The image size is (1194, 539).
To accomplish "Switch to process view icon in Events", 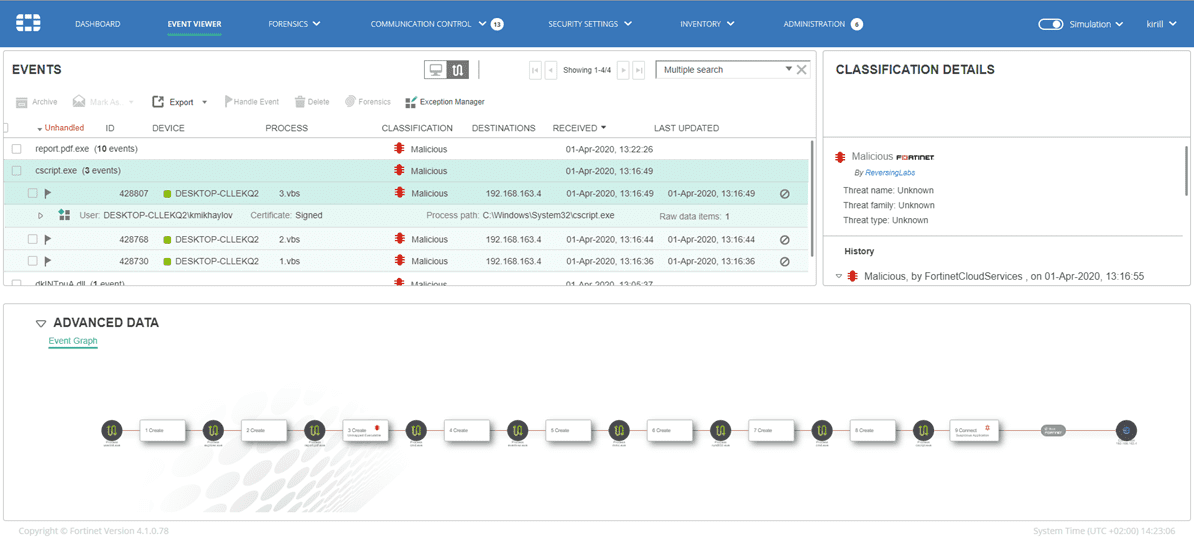I will (x=457, y=70).
